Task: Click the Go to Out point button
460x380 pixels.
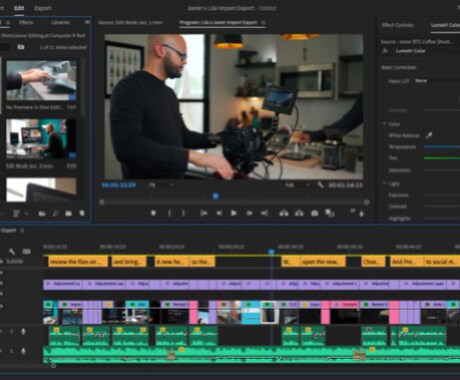Action: pyautogui.click(x=264, y=213)
